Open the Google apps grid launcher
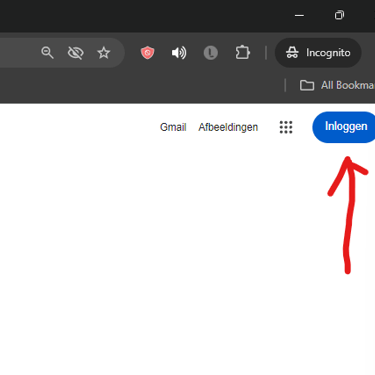Viewport: 375px width, 375px height. (286, 127)
